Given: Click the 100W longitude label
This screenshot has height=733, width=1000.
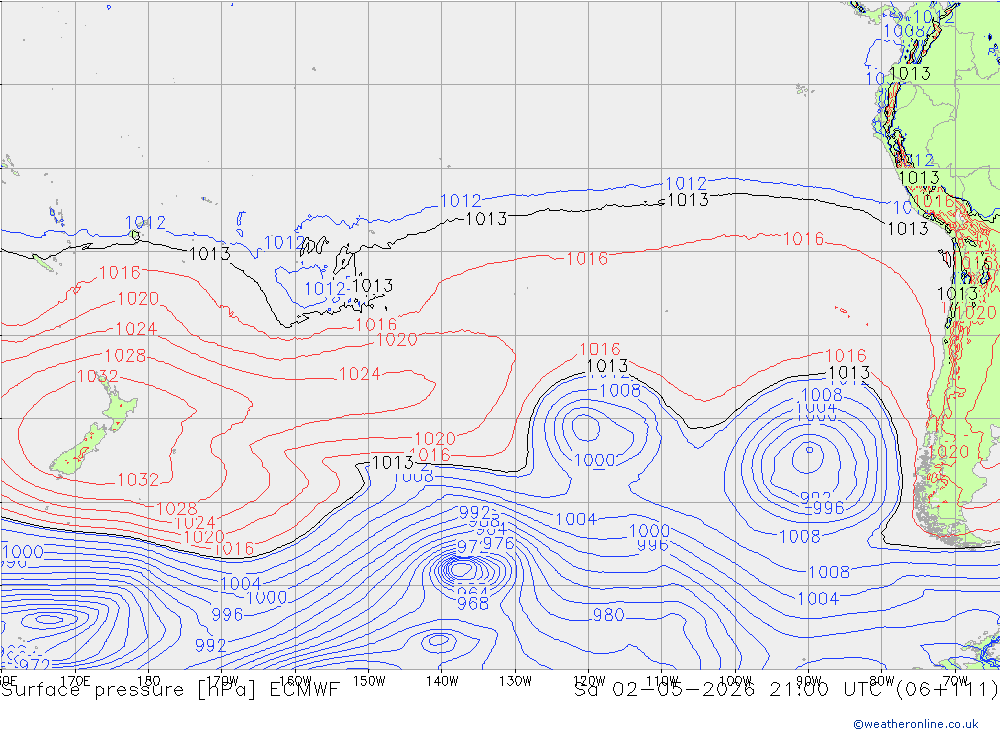Looking at the screenshot, I should click(x=735, y=681).
